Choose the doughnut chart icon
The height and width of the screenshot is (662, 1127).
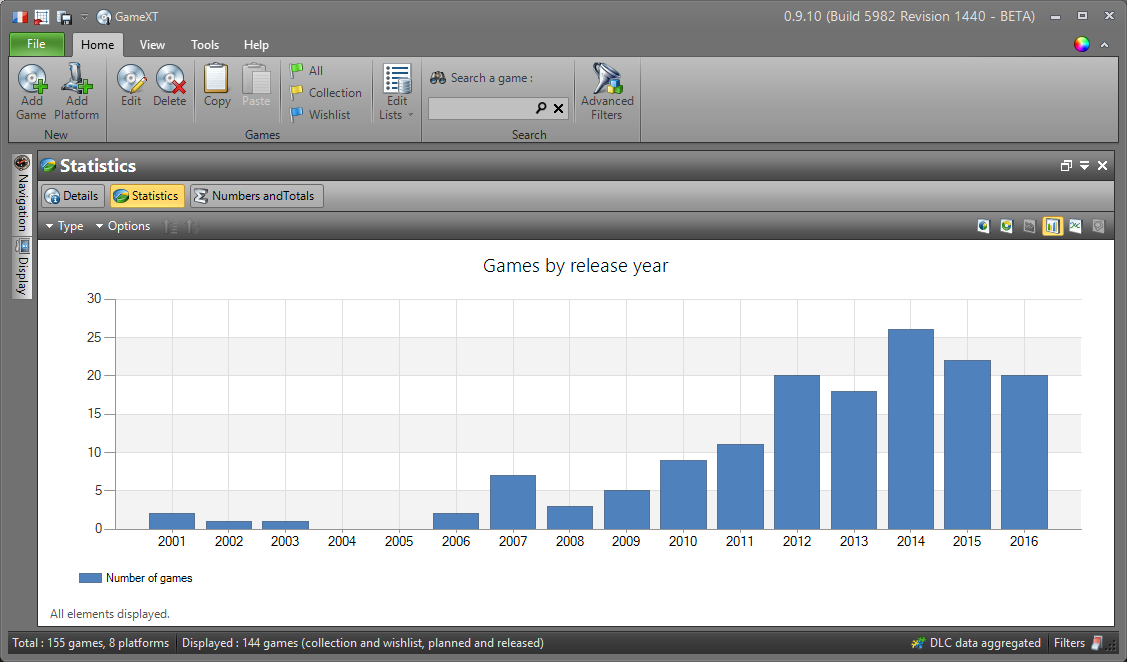tap(1007, 227)
